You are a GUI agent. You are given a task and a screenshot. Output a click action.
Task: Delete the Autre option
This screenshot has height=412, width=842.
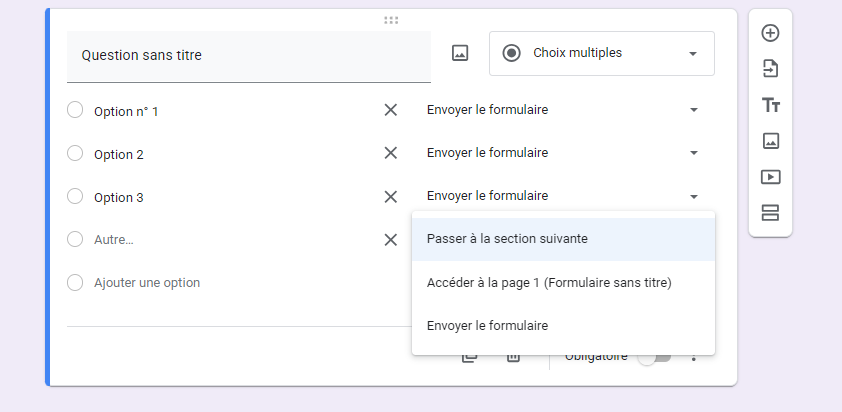390,240
